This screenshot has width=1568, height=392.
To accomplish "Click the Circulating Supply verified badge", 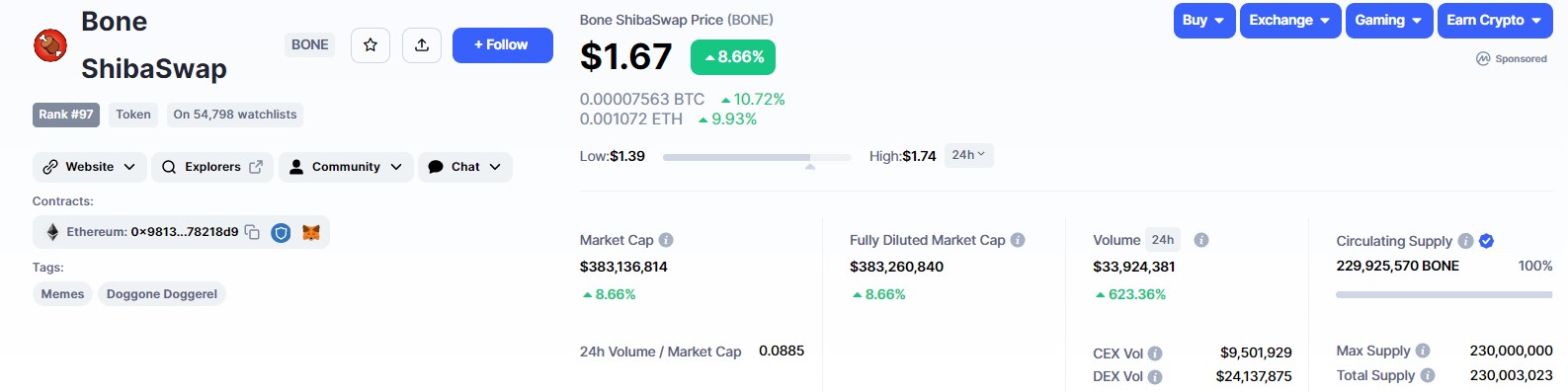I will tap(1486, 241).
